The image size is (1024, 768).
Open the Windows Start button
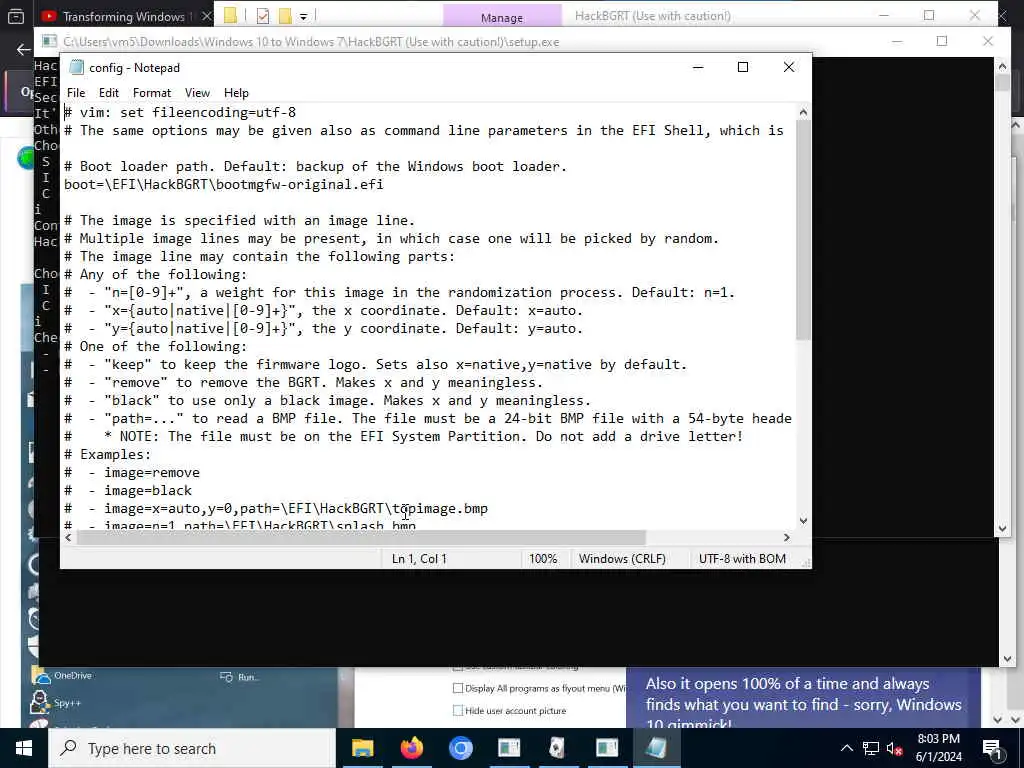pos(24,748)
